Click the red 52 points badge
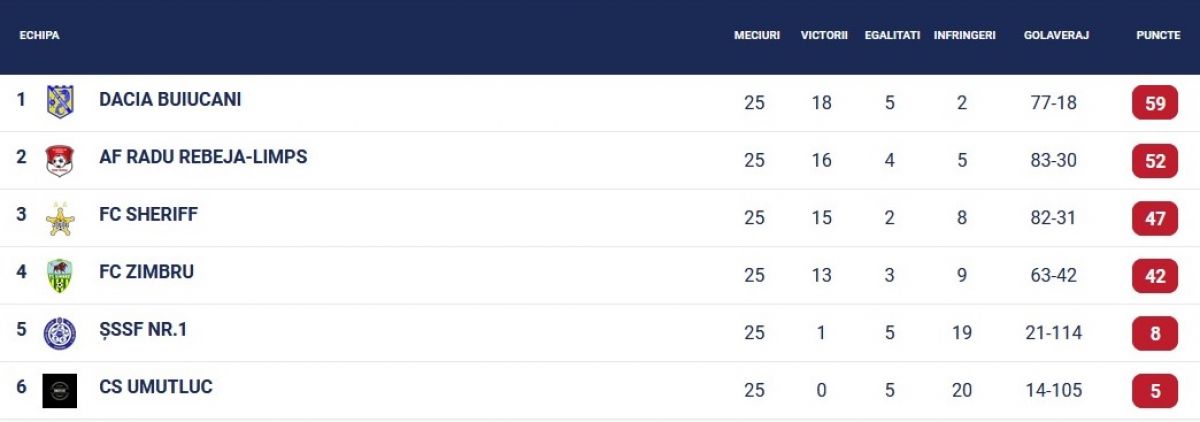Image resolution: width=1200 pixels, height=422 pixels. pyautogui.click(x=1155, y=161)
